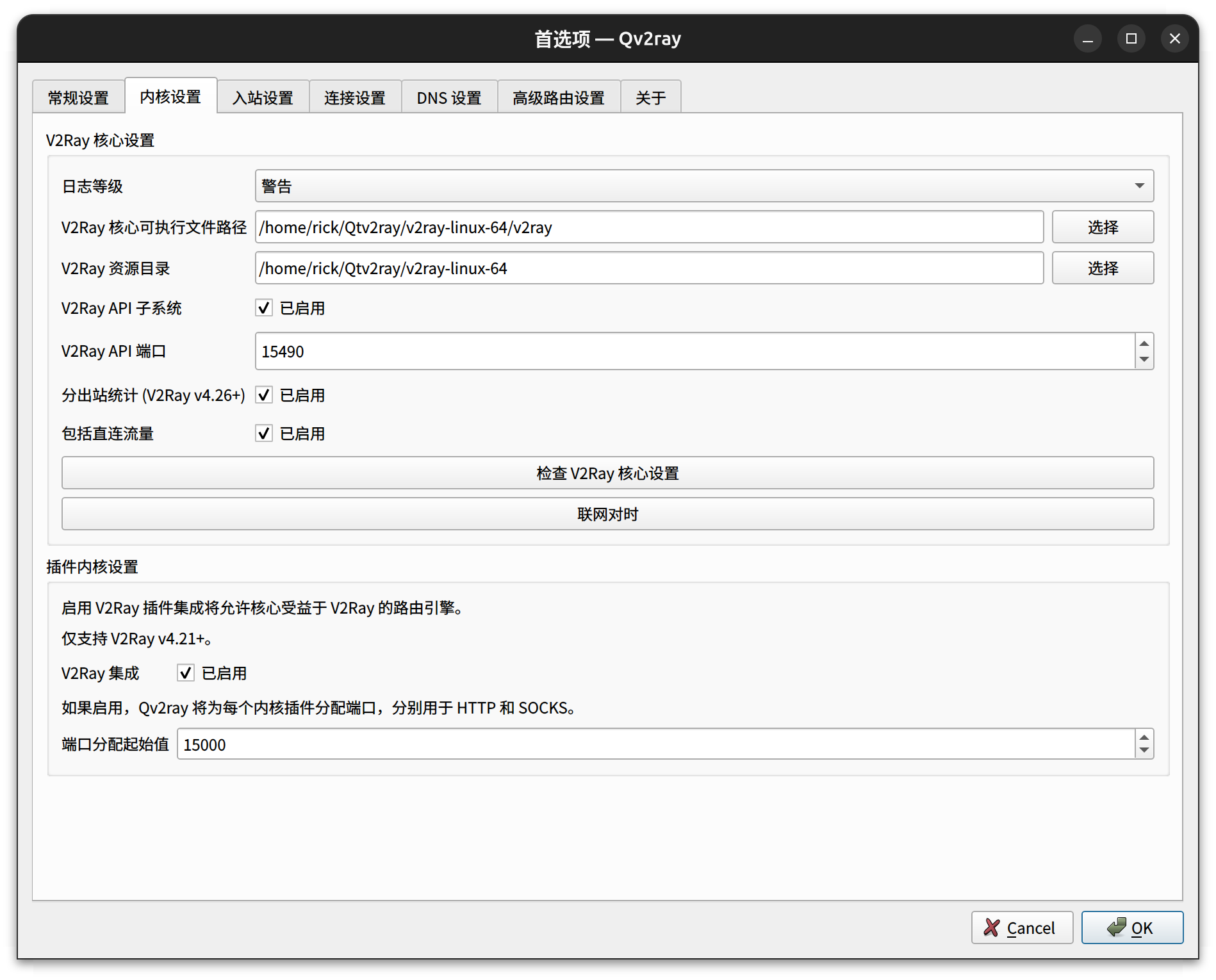
Task: Close the Qv2ray preferences window
Action: [x=1175, y=39]
